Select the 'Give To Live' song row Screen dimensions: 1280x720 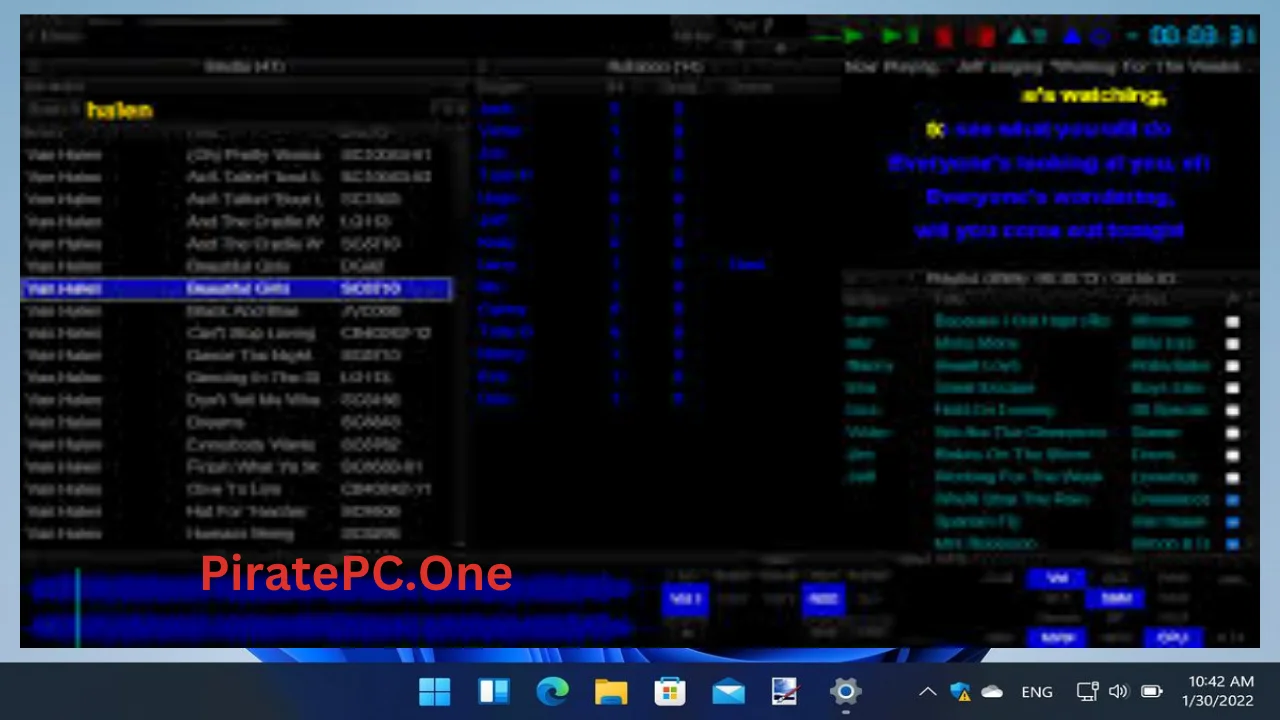(237, 489)
